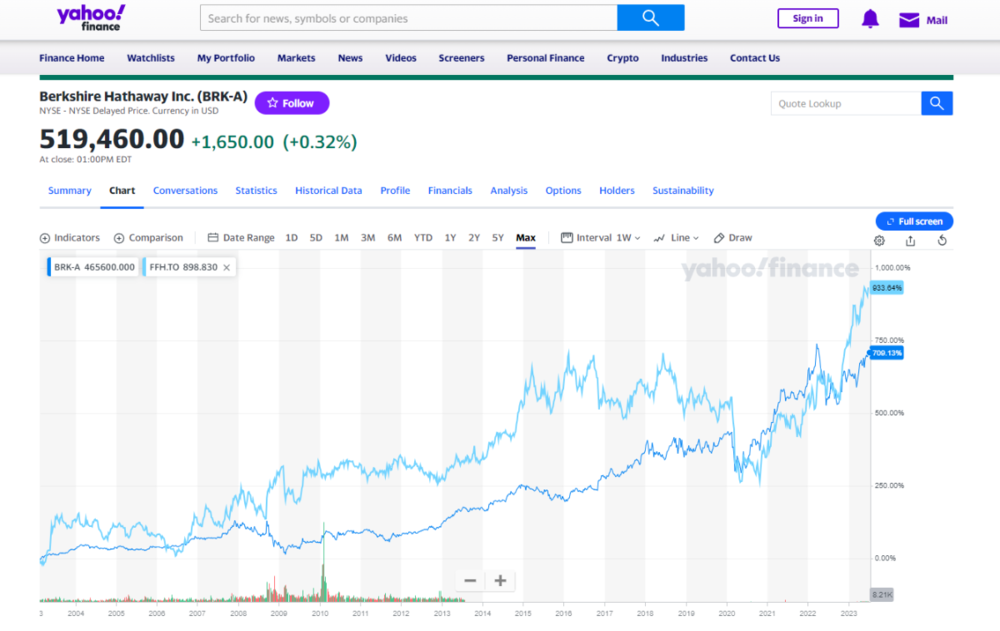Select 3M range
Viewport: 1000px width, 631px height.
[368, 237]
